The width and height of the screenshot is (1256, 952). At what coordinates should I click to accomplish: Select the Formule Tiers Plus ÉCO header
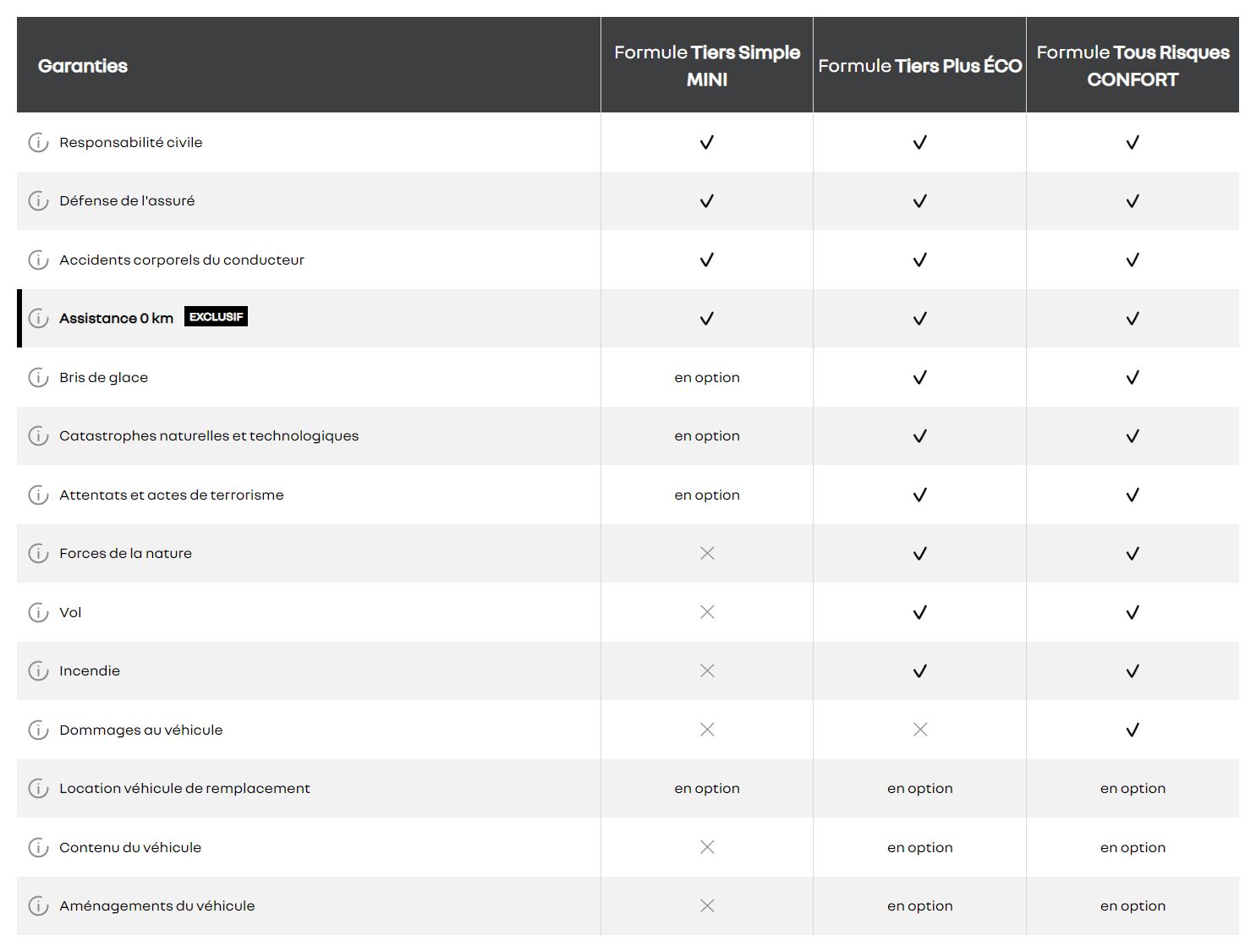(919, 66)
